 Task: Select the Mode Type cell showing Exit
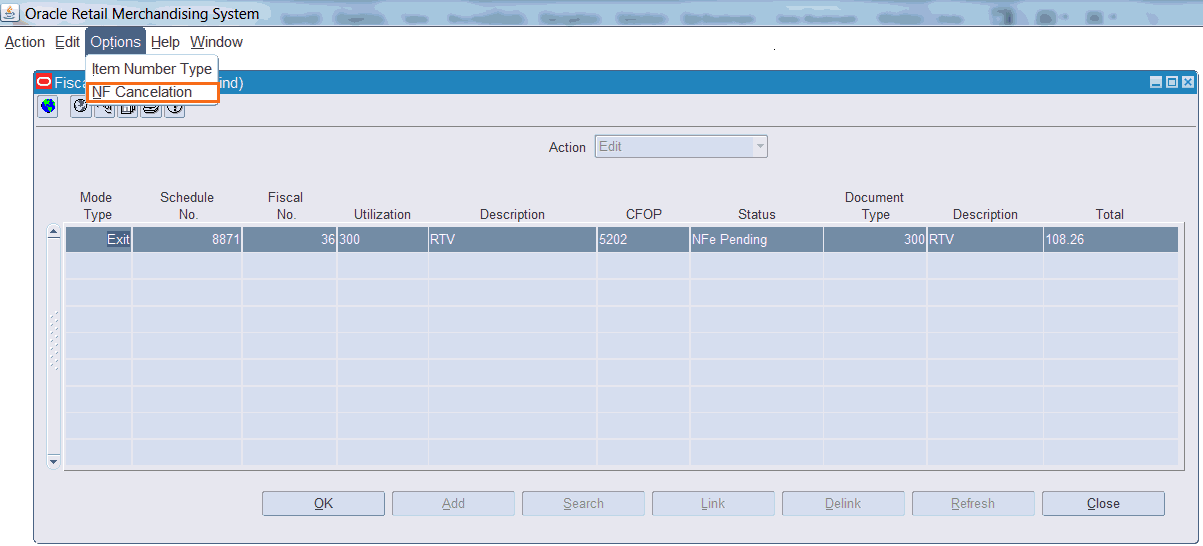pyautogui.click(x=98, y=240)
